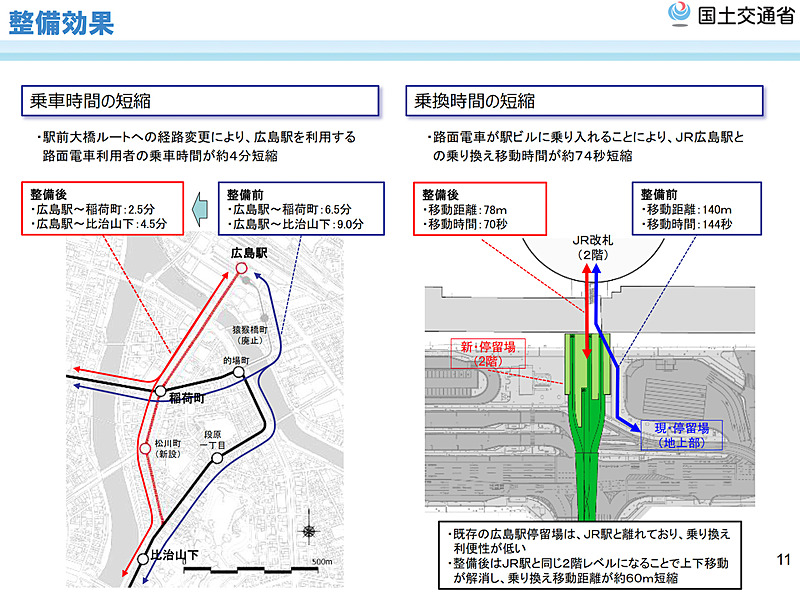Click the 既存の広島駅停留場 note at the bottom
Viewport: 800px width, 600px height.
[589, 541]
